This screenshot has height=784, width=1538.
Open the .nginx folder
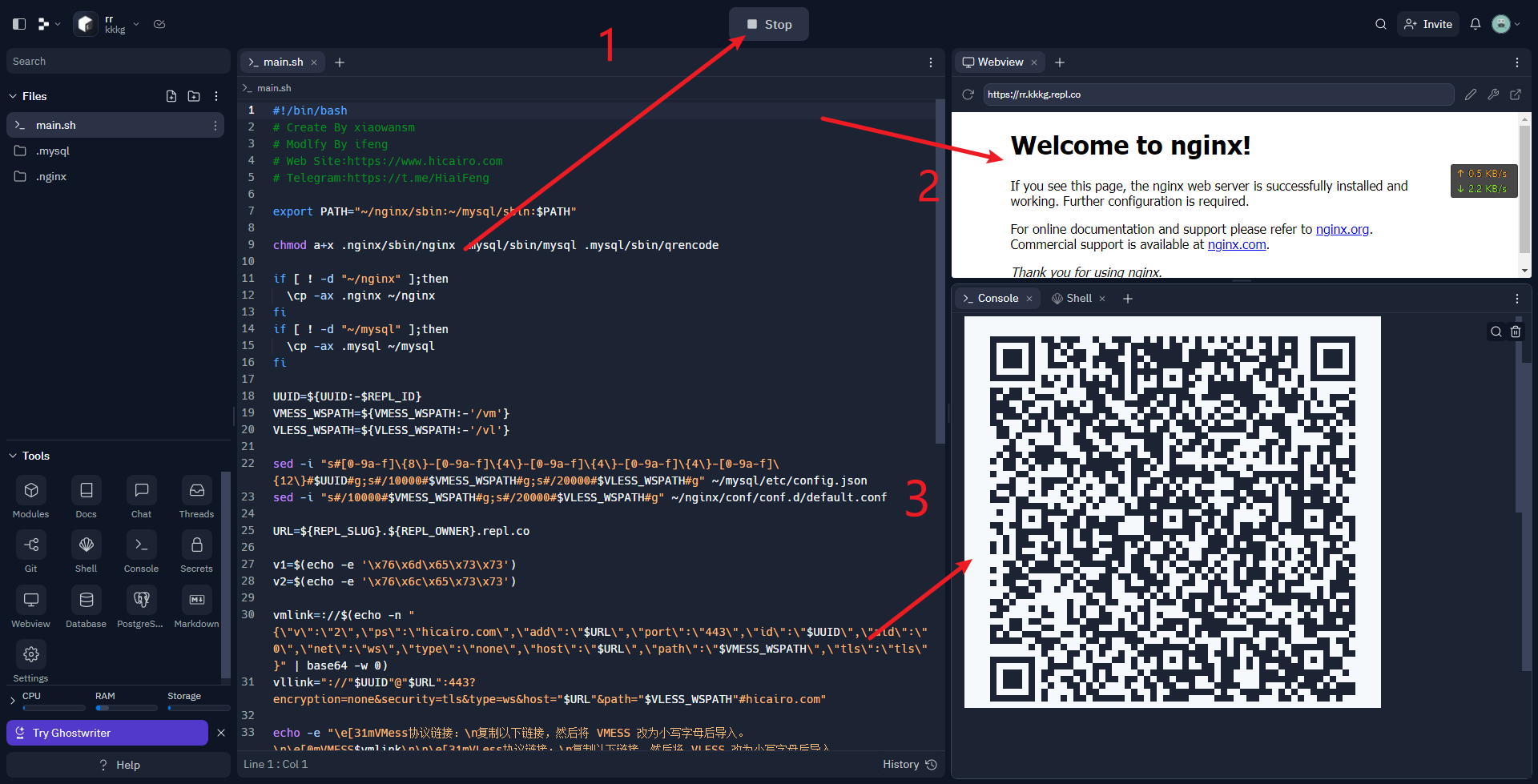click(x=51, y=176)
